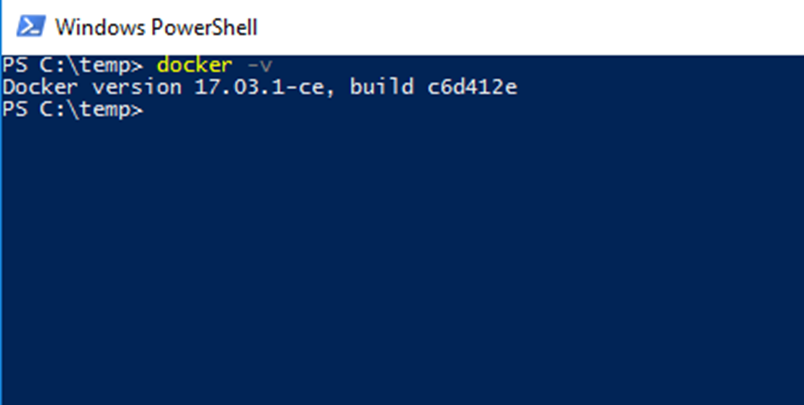Click the word "version" in output
The image size is (804, 405).
point(137,87)
